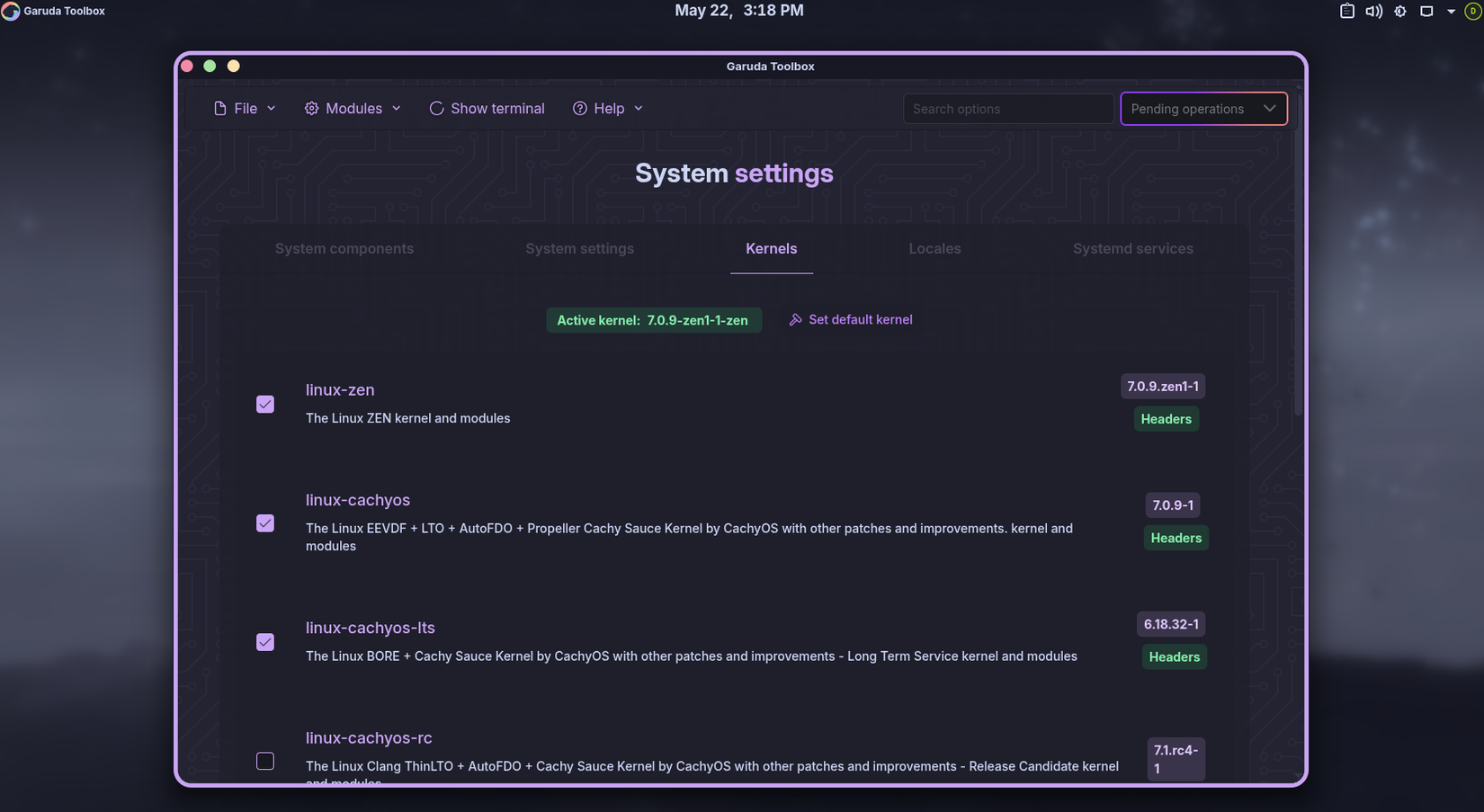1484x812 pixels.
Task: Toggle Headers for linux-cachyos
Action: point(1176,538)
